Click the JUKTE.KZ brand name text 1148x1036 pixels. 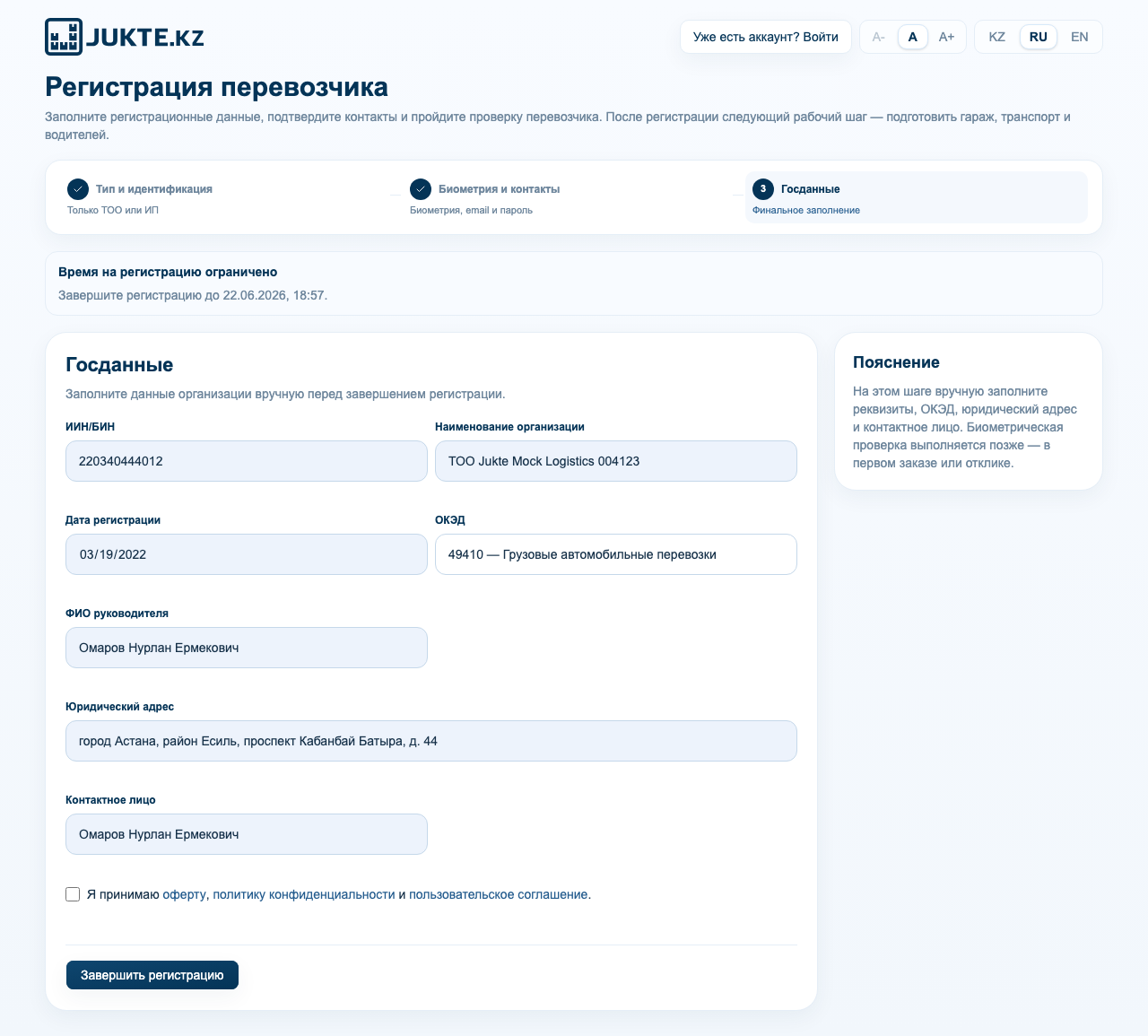(145, 37)
